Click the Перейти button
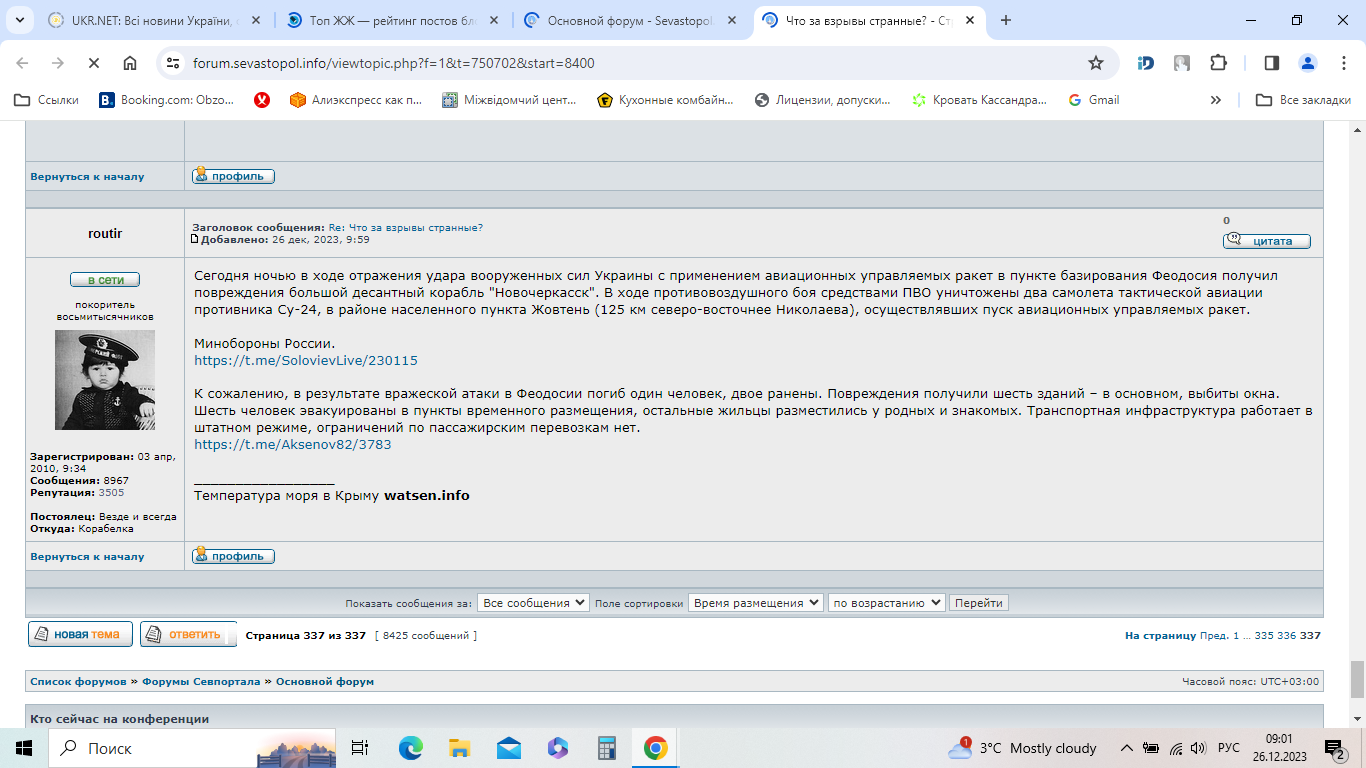Screen dimensions: 1366x768 coord(979,603)
